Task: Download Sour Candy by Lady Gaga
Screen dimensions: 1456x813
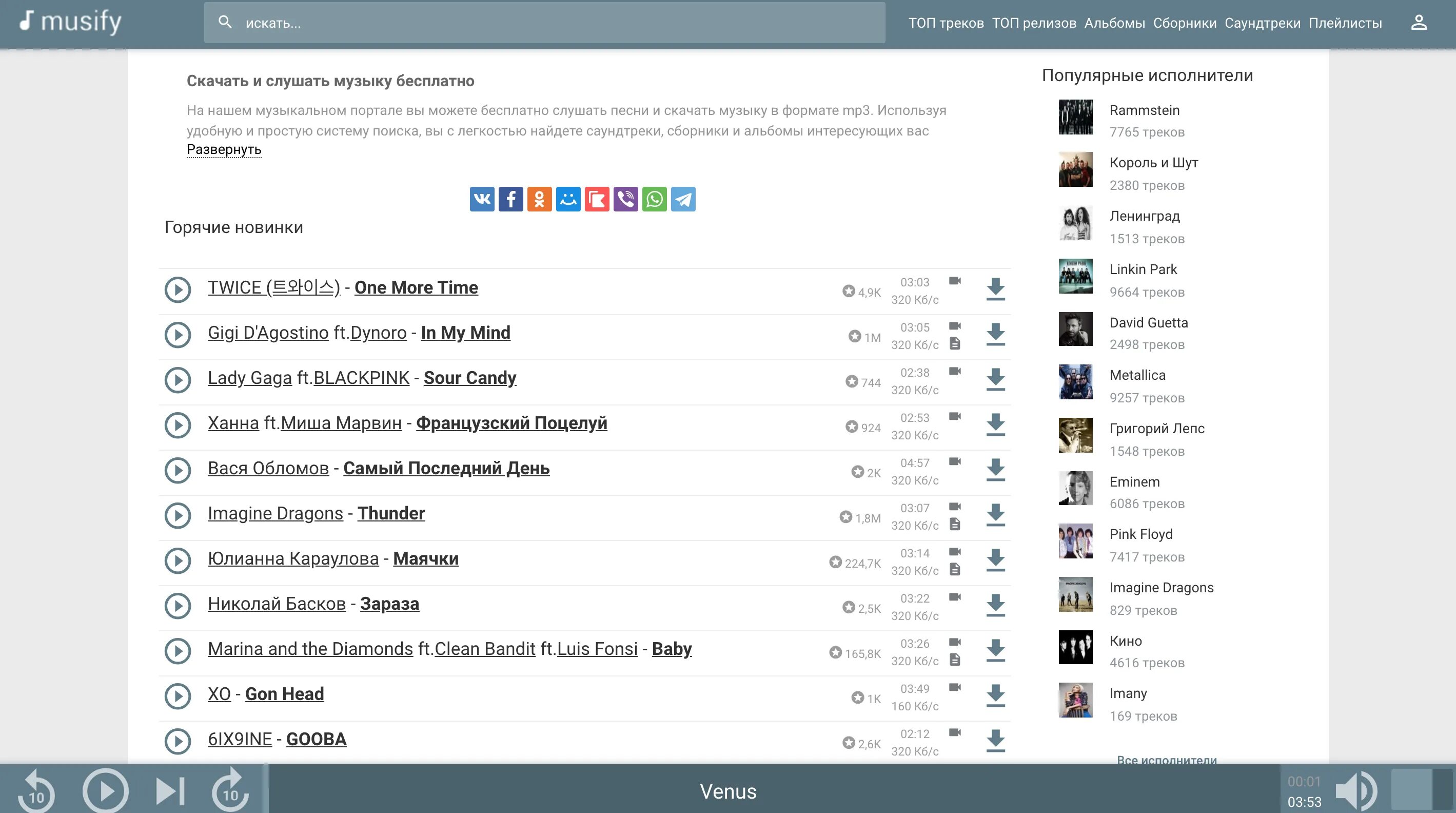Action: pyautogui.click(x=996, y=379)
